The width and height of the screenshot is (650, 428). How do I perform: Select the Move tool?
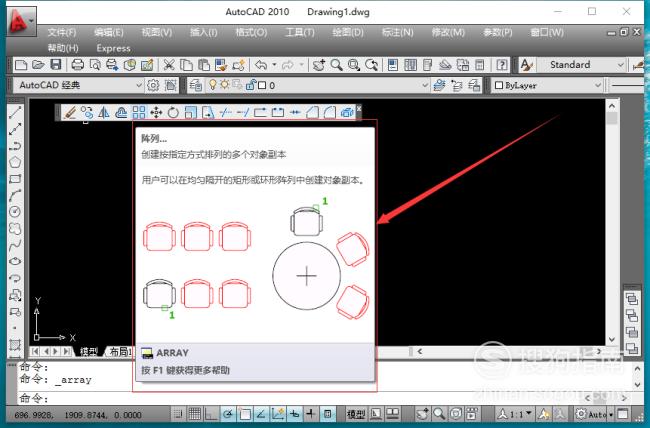pos(156,112)
